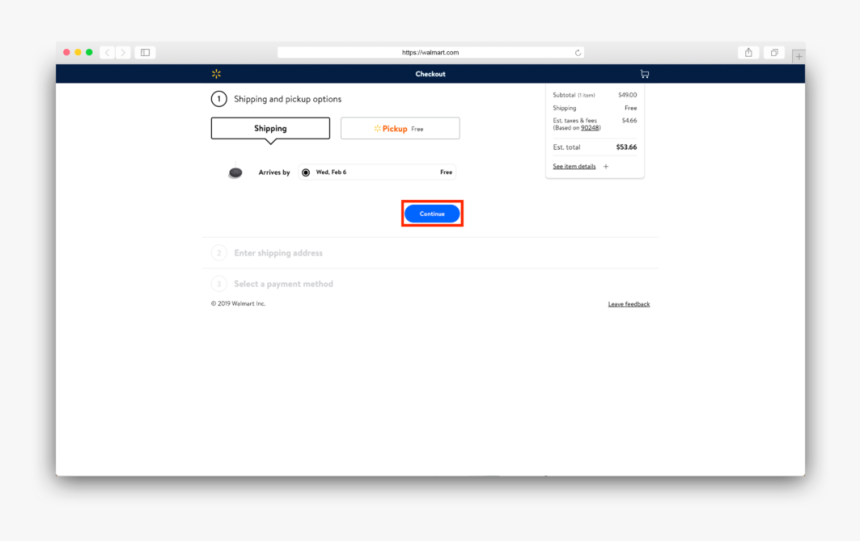
Task: Reload the page with refresh icon
Action: point(578,53)
